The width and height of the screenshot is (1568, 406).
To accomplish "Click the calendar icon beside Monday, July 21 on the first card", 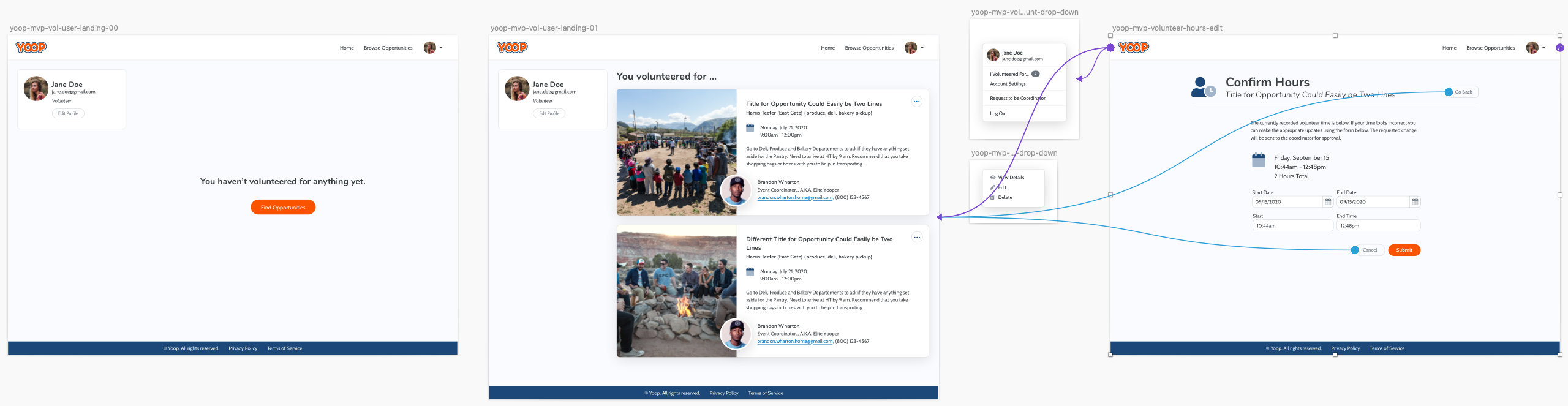I will pyautogui.click(x=750, y=128).
